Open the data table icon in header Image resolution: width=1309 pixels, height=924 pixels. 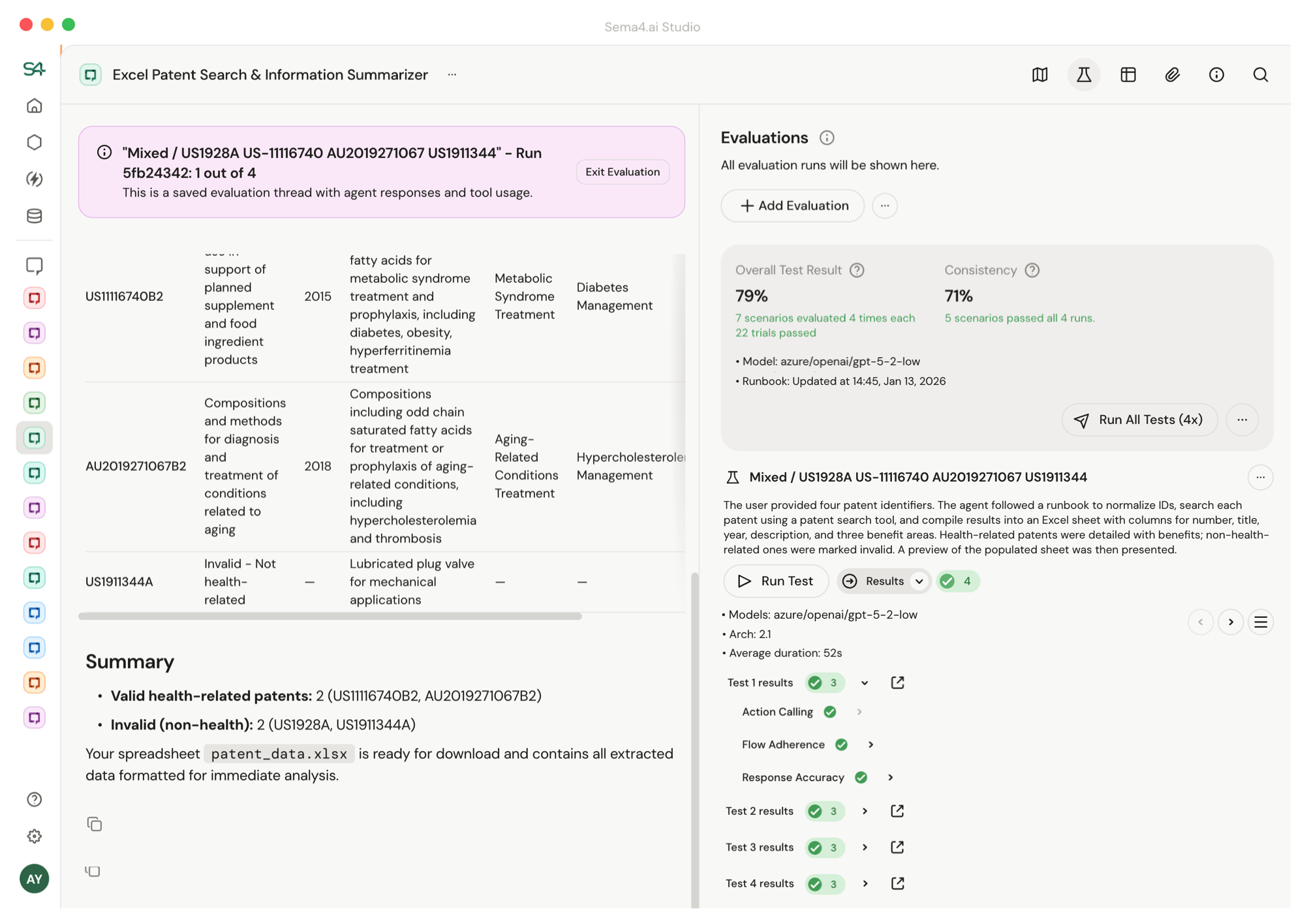pos(1128,74)
